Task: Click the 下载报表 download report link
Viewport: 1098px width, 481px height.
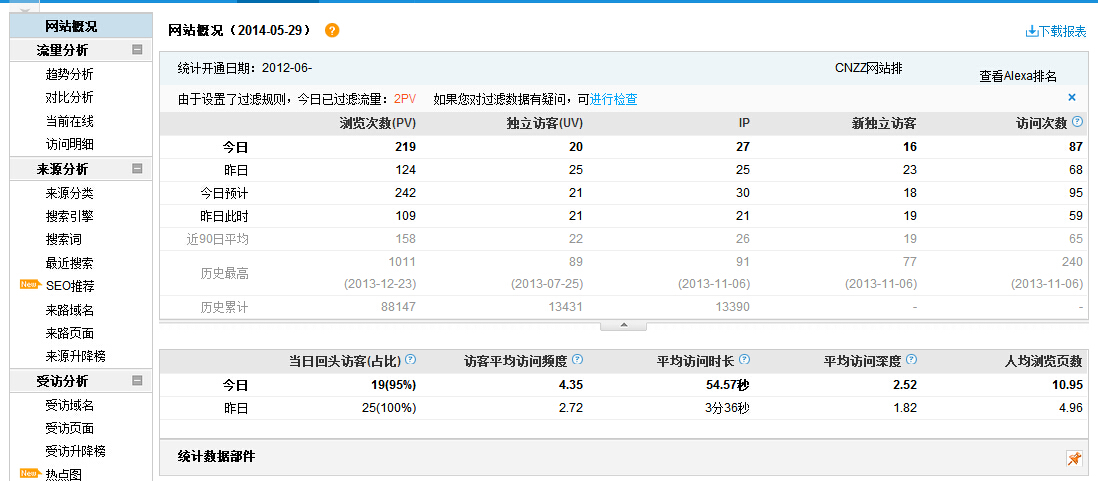Action: [x=1056, y=31]
